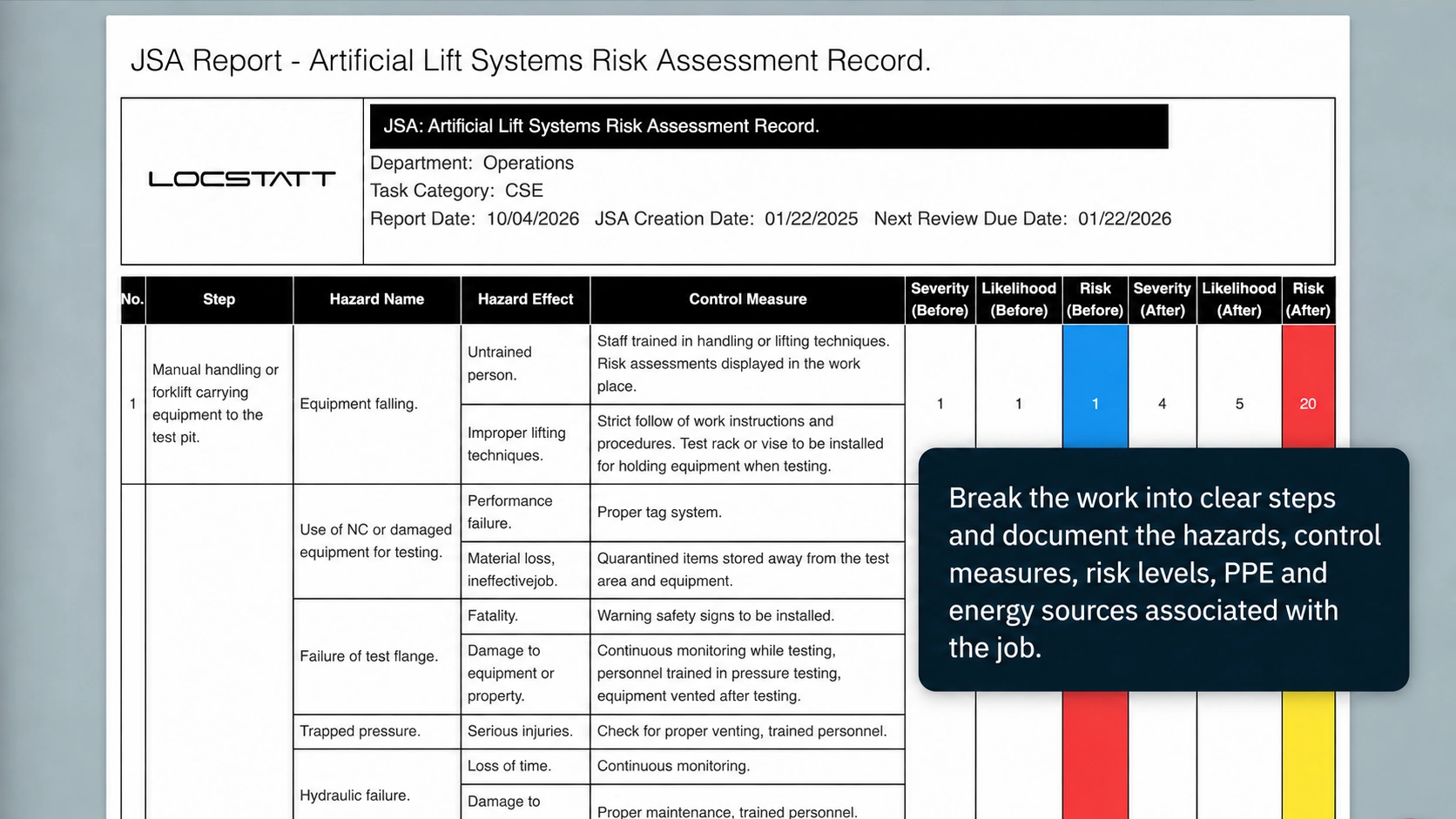
Task: Click the 'Likelihood (Before)' column header
Action: tap(1019, 299)
